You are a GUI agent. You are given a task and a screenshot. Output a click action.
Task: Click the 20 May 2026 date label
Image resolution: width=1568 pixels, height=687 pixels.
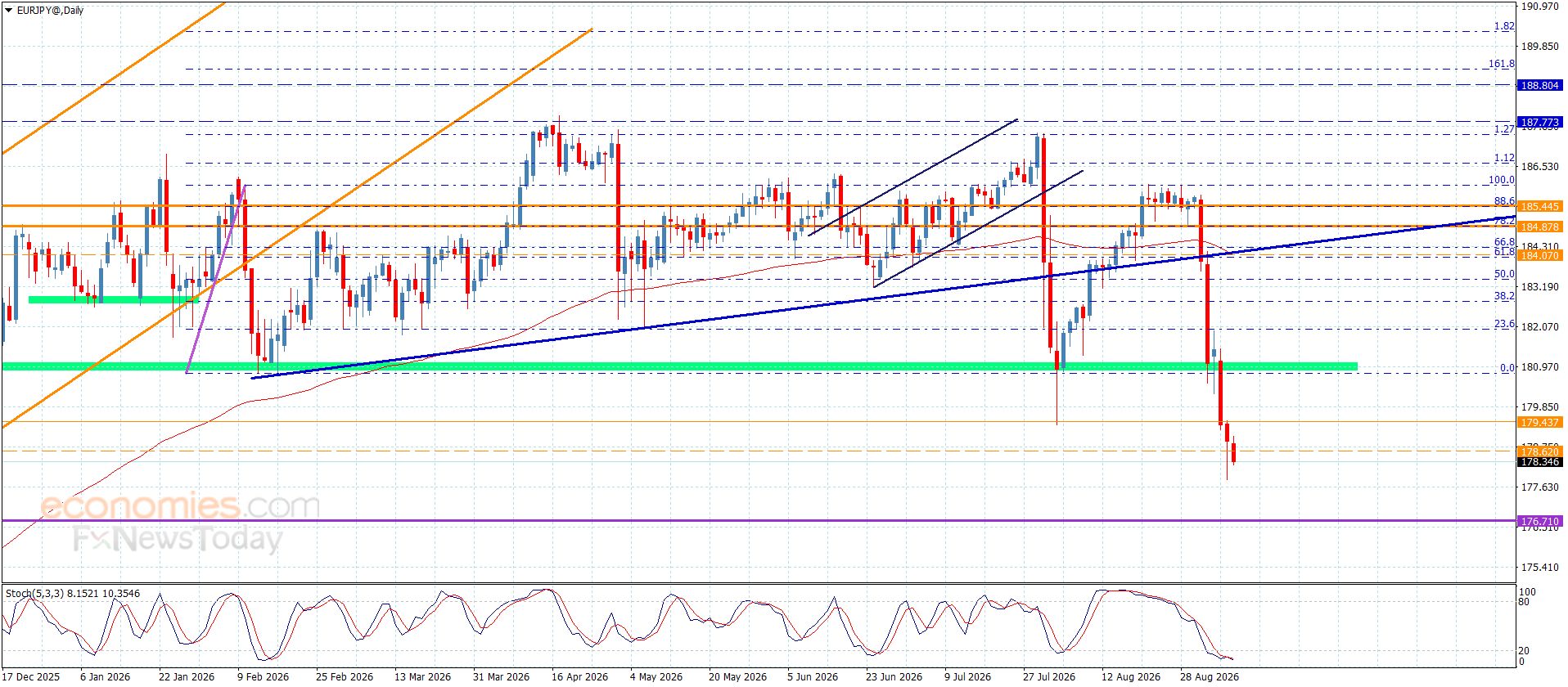pos(737,676)
